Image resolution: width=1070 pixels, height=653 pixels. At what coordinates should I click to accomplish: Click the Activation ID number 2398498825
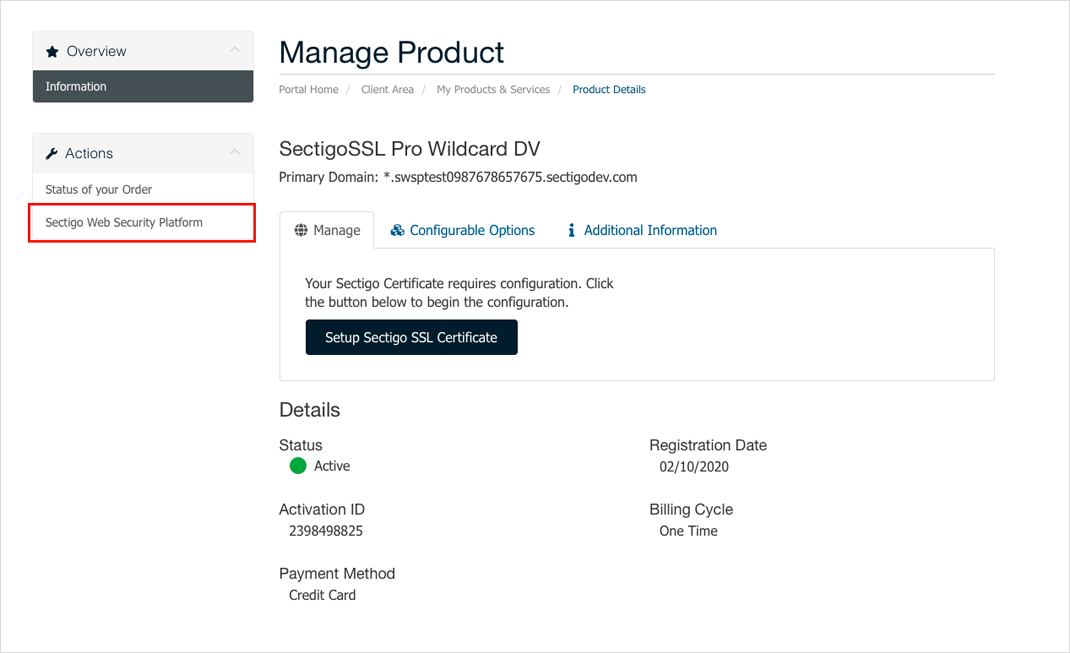pyautogui.click(x=326, y=531)
